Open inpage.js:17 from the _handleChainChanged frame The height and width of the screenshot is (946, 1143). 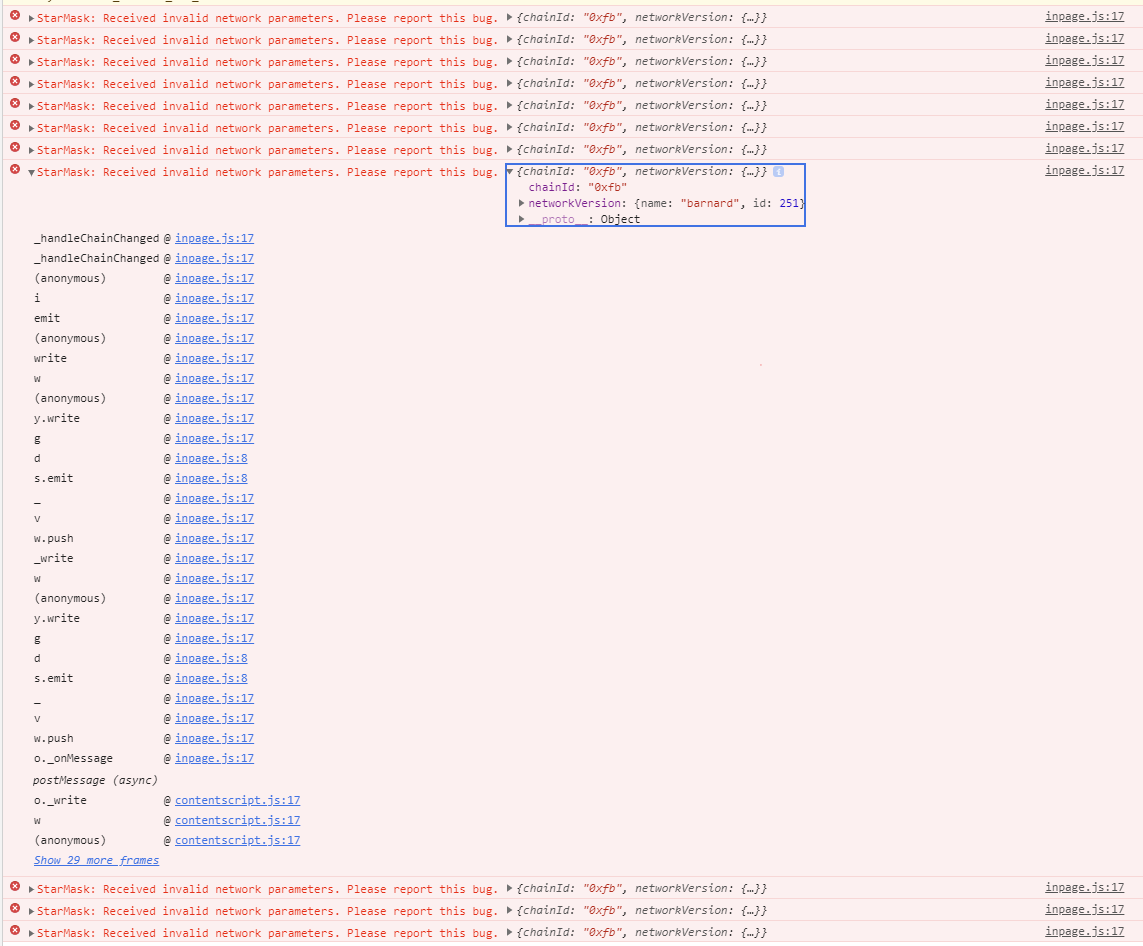(x=214, y=238)
